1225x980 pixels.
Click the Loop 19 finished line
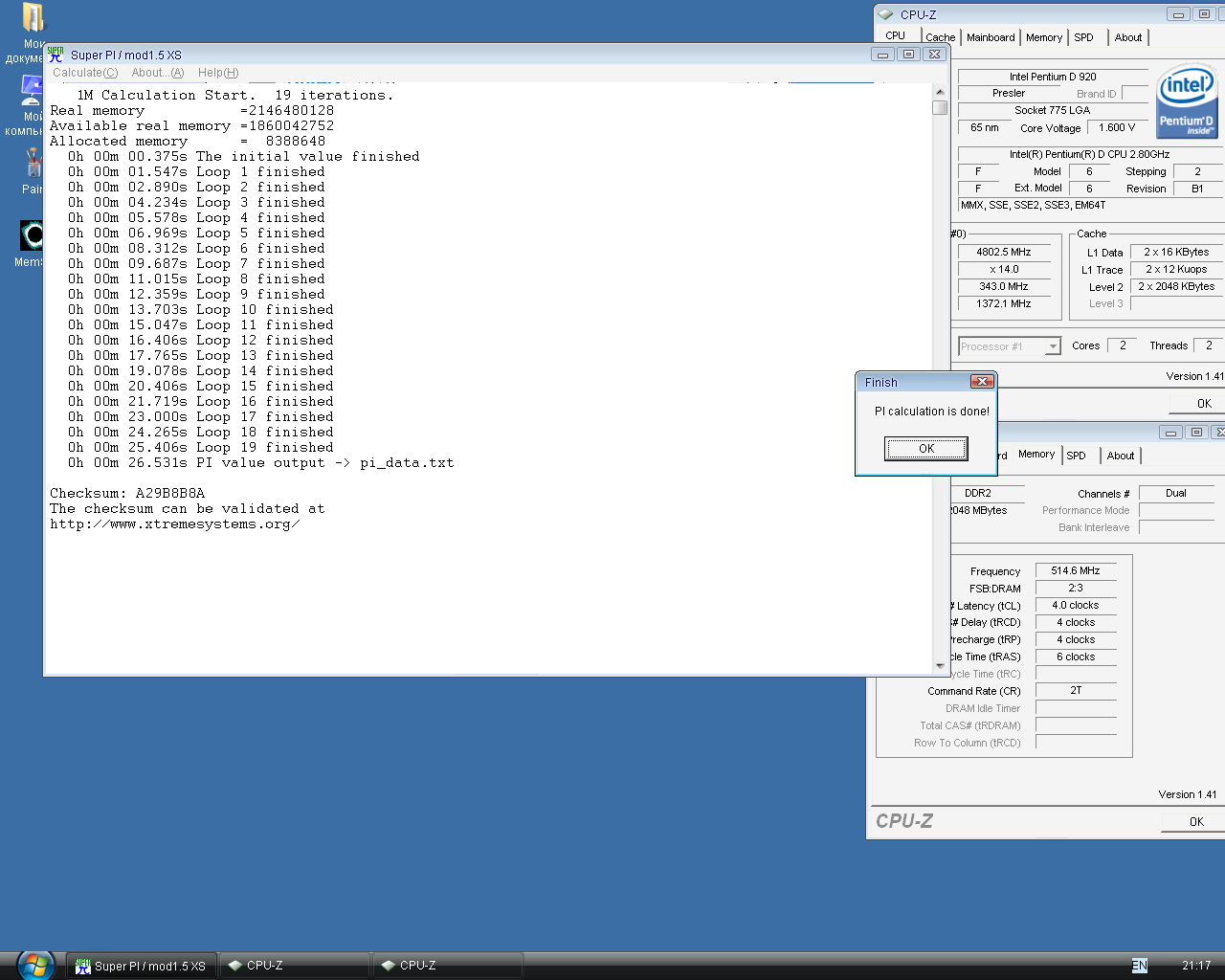coord(201,448)
